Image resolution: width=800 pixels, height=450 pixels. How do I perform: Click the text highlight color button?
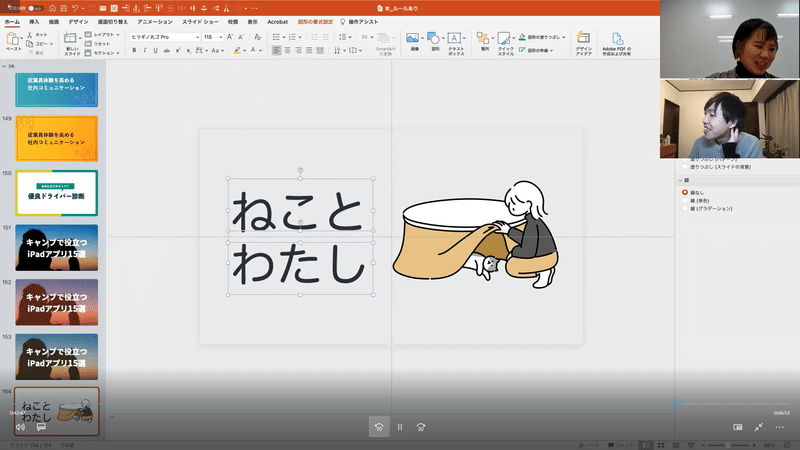click(x=237, y=51)
